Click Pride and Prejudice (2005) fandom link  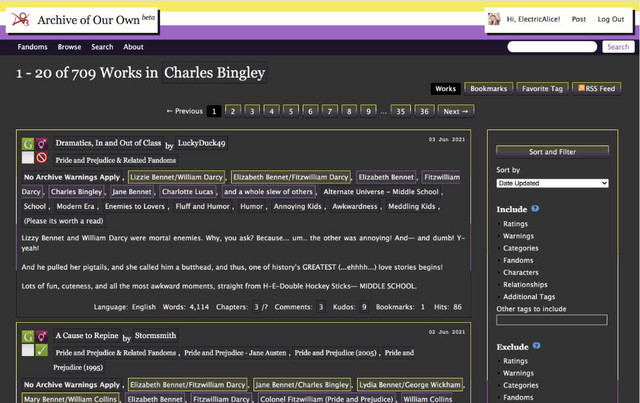click(336, 353)
